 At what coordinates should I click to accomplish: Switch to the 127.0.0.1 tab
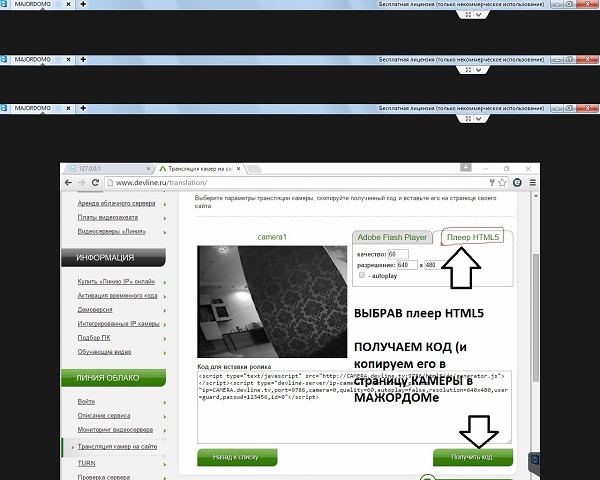pos(108,168)
